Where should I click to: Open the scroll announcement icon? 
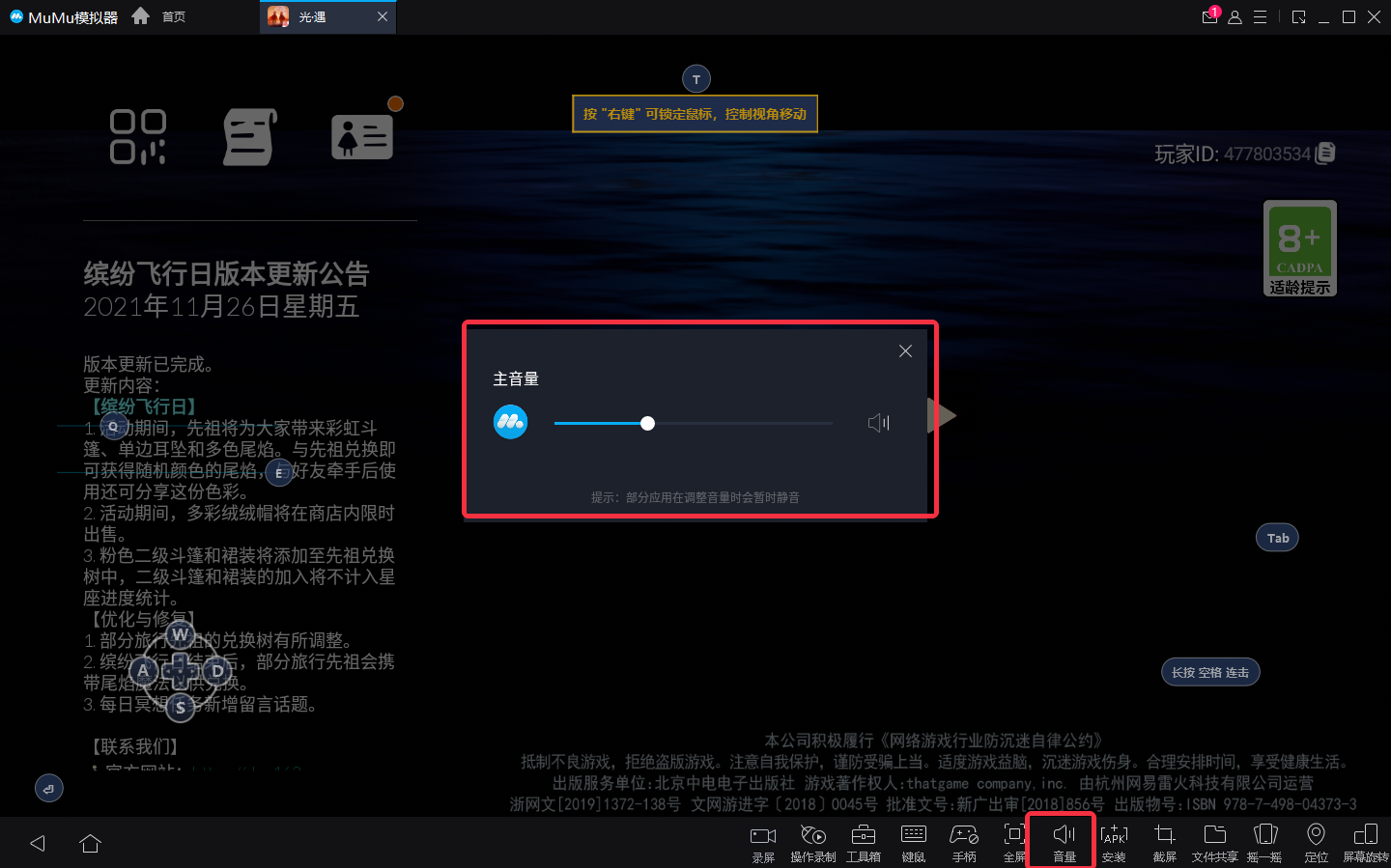[250, 136]
